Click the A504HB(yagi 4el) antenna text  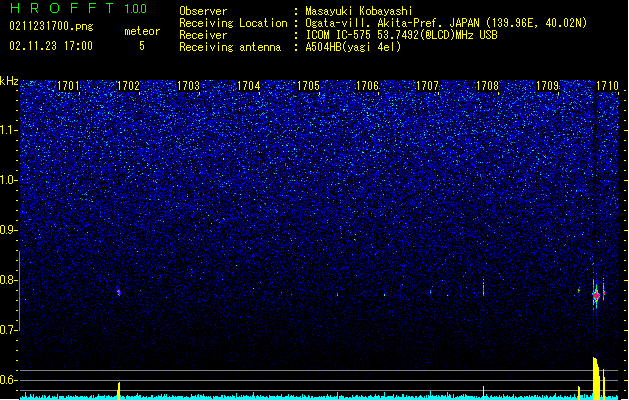(353, 47)
